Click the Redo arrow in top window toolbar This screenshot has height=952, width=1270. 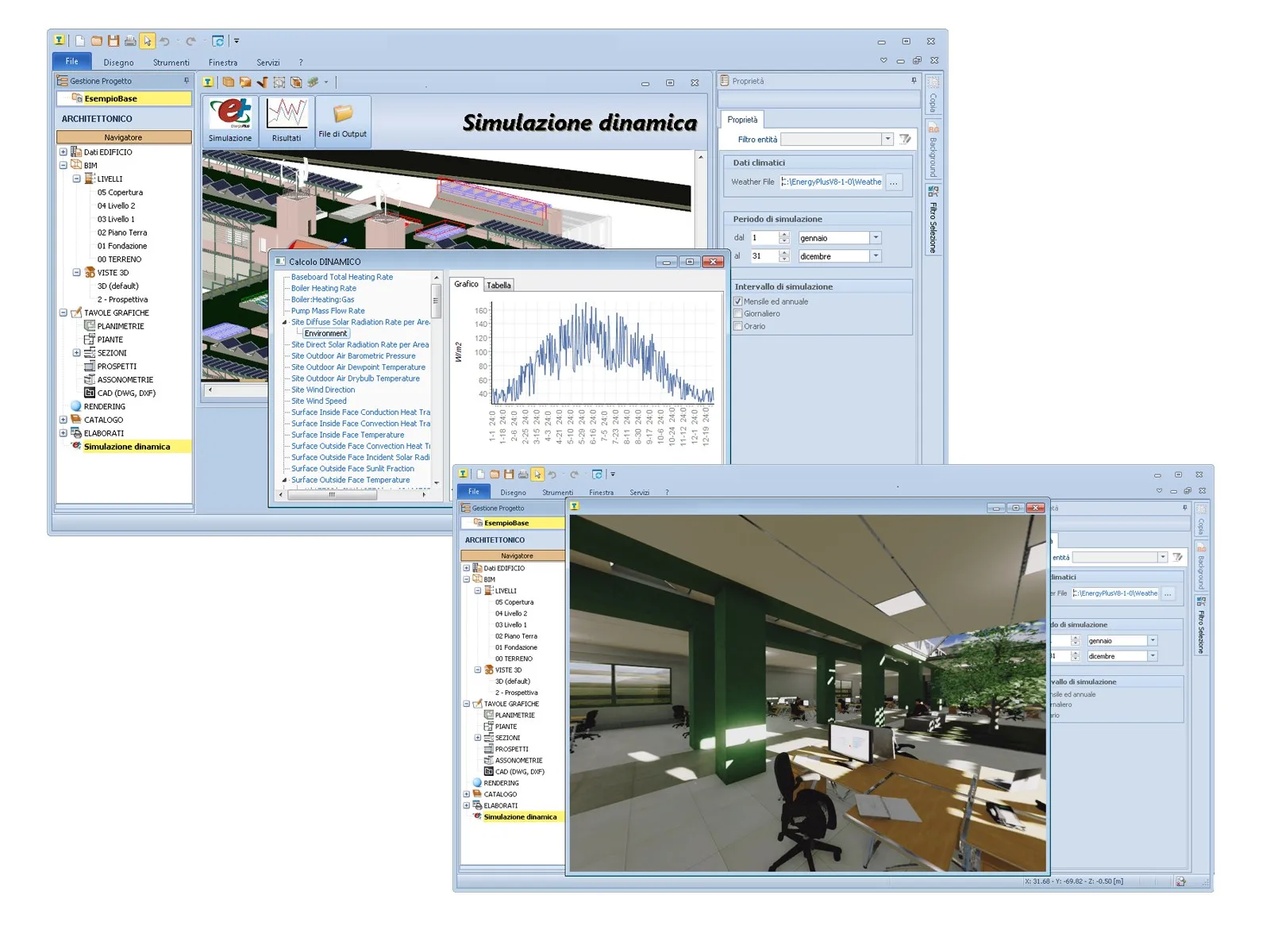(x=190, y=40)
